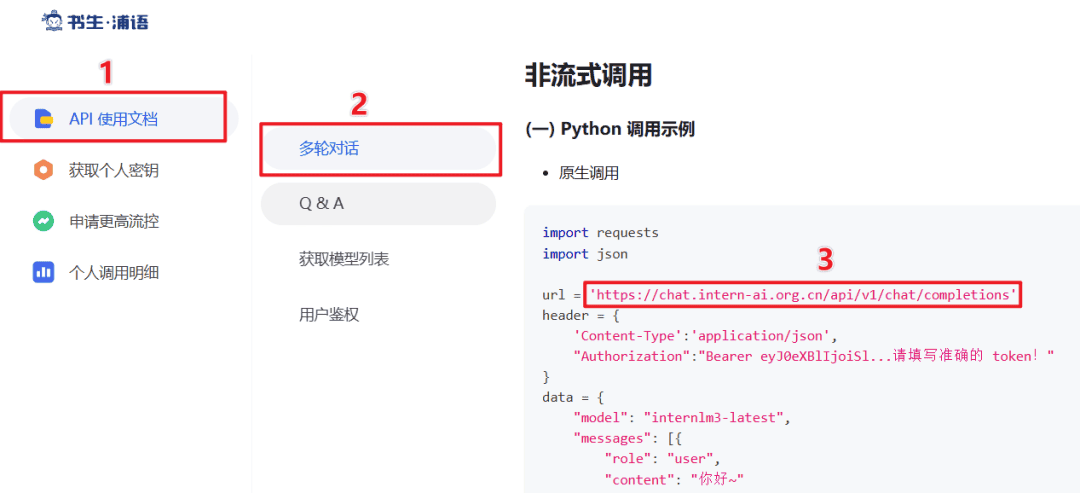Click the 书生·浦语 logo icon
Image resolution: width=1080 pixels, height=493 pixels.
pos(54,21)
